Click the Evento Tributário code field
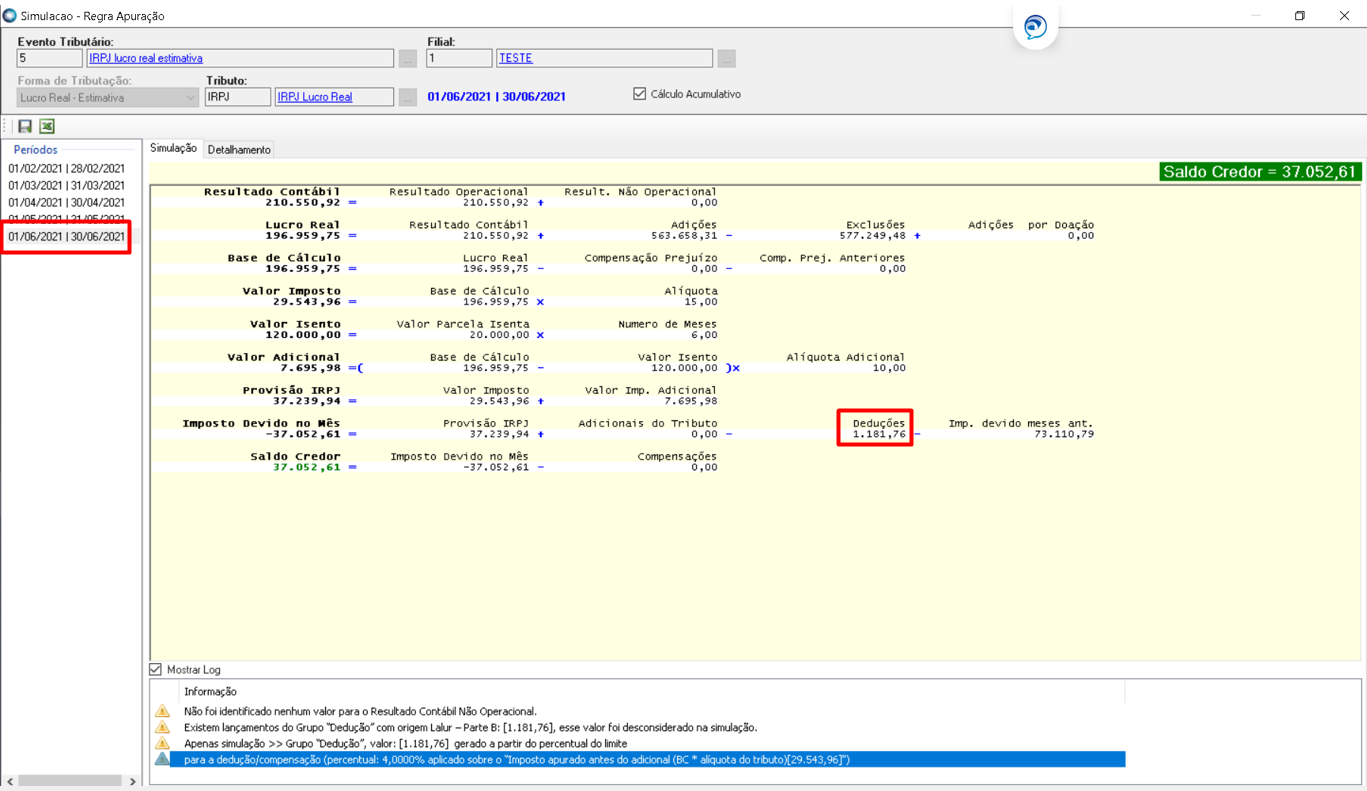1367x791 pixels. tap(50, 59)
